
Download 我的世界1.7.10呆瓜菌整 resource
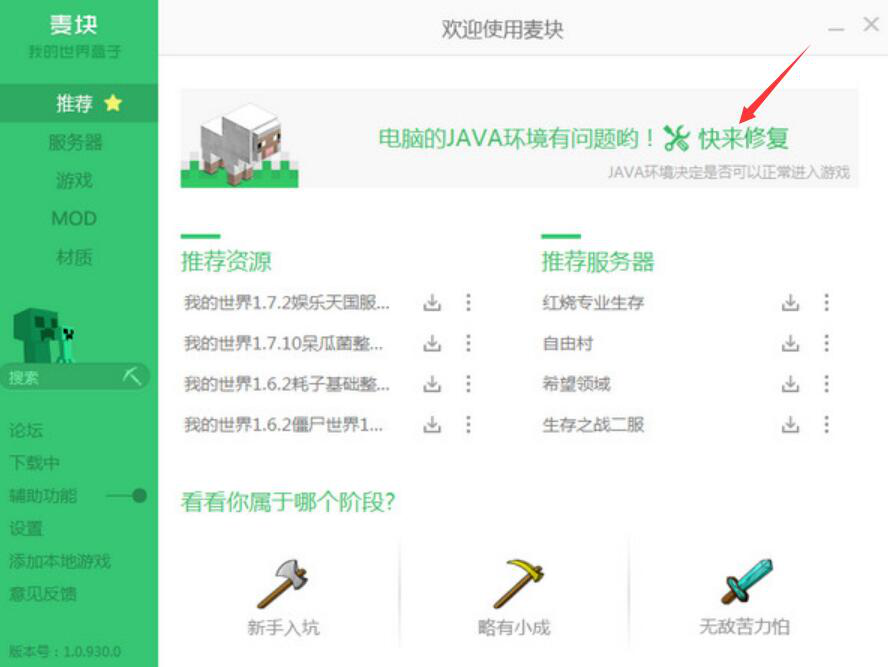[x=432, y=343]
